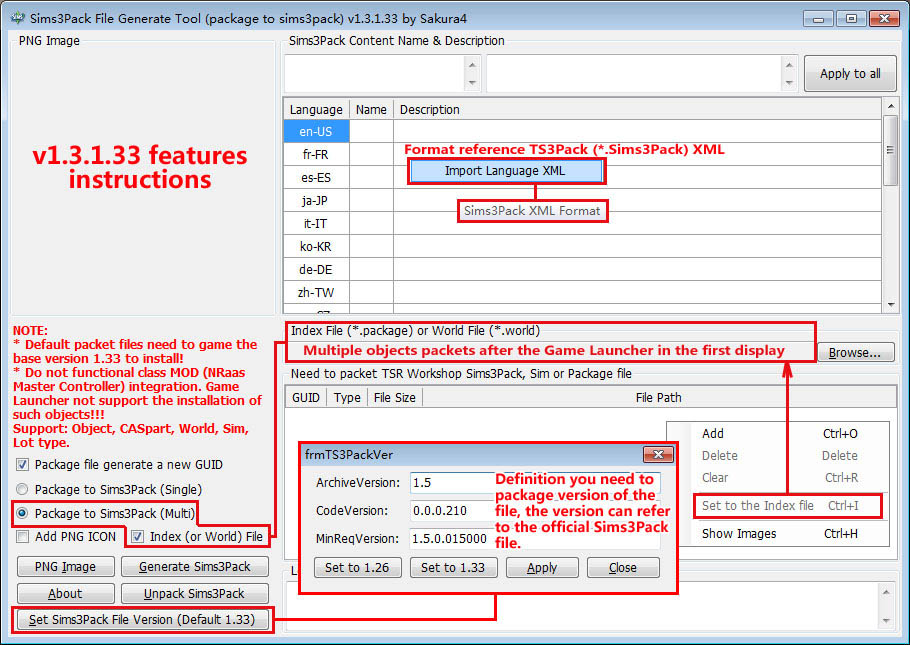Image resolution: width=910 pixels, height=645 pixels.
Task: Click the Apply to all button
Action: [x=850, y=74]
